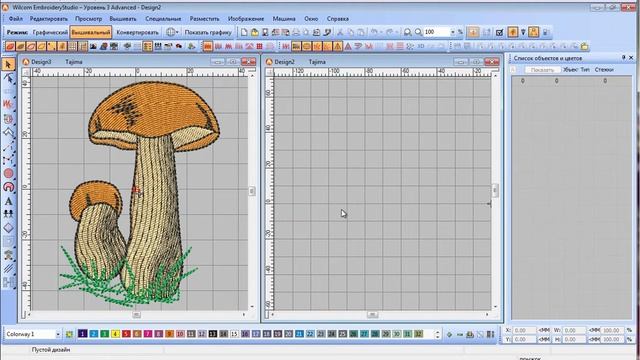Click the Cut scissors icon
The image size is (640, 360).
340,32
